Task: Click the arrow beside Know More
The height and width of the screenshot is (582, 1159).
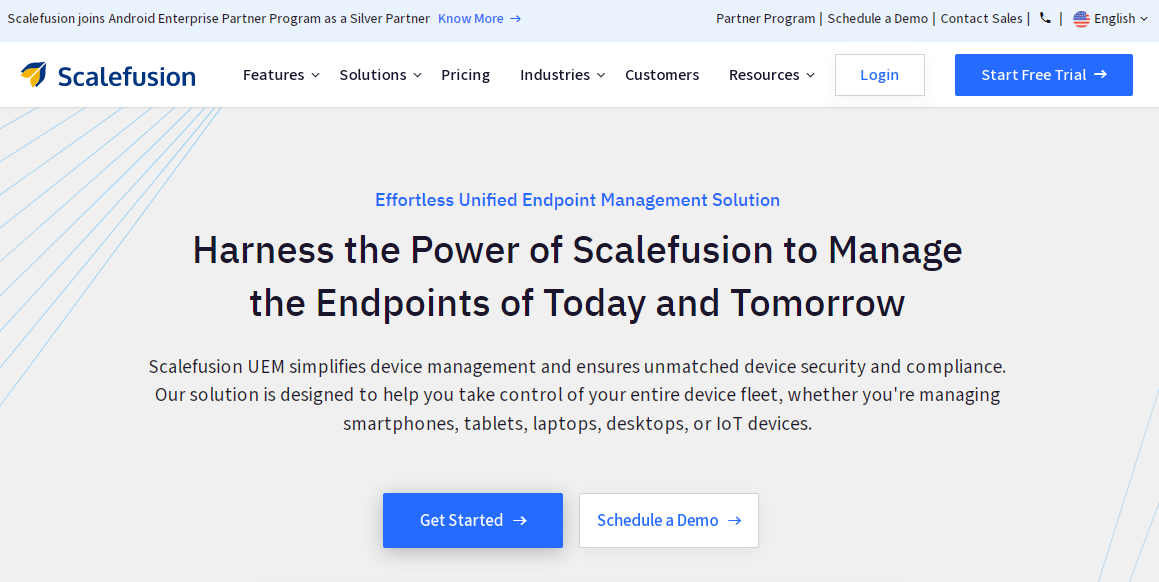Action: coord(516,18)
